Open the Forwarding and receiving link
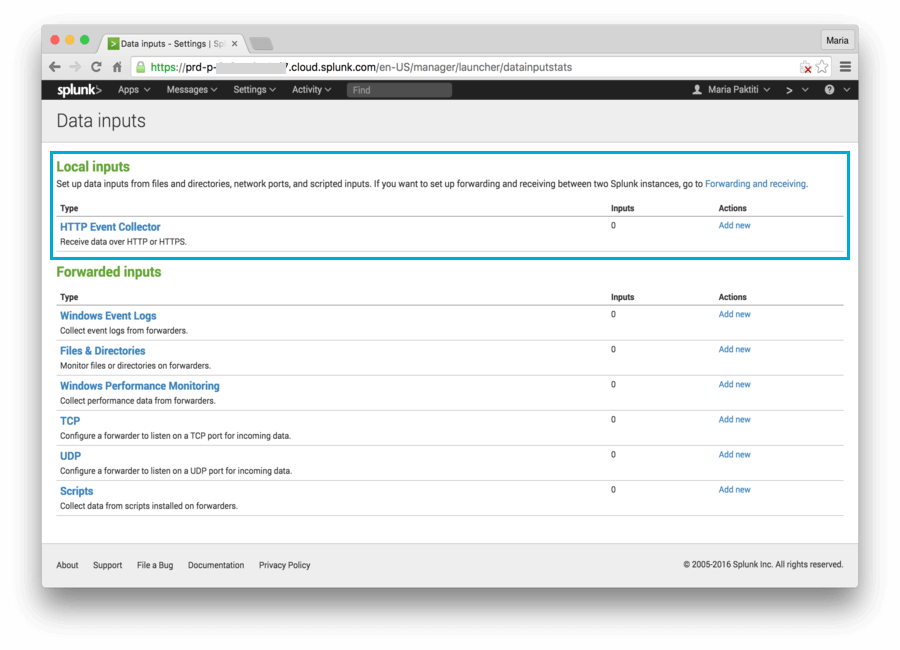The height and width of the screenshot is (650, 900). (x=755, y=184)
